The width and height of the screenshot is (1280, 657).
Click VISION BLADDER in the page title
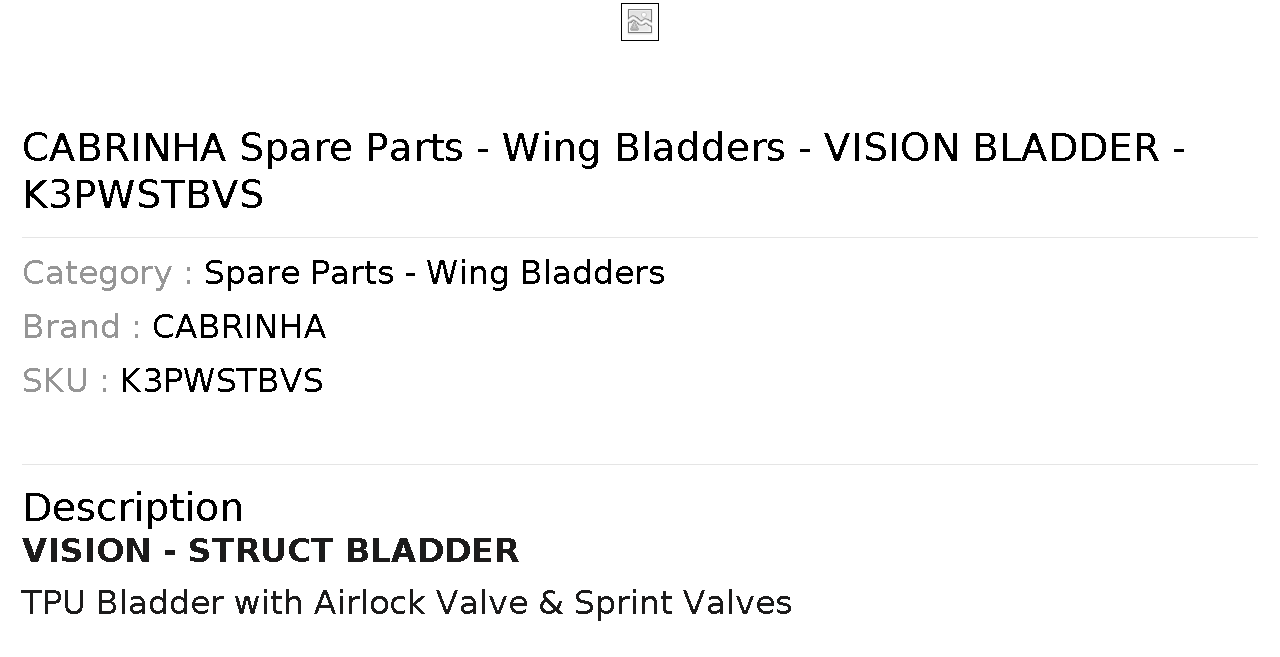coord(992,148)
